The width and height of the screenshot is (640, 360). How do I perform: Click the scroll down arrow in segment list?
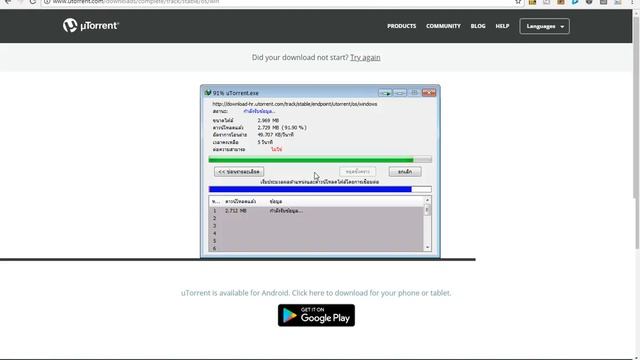pos(427,247)
